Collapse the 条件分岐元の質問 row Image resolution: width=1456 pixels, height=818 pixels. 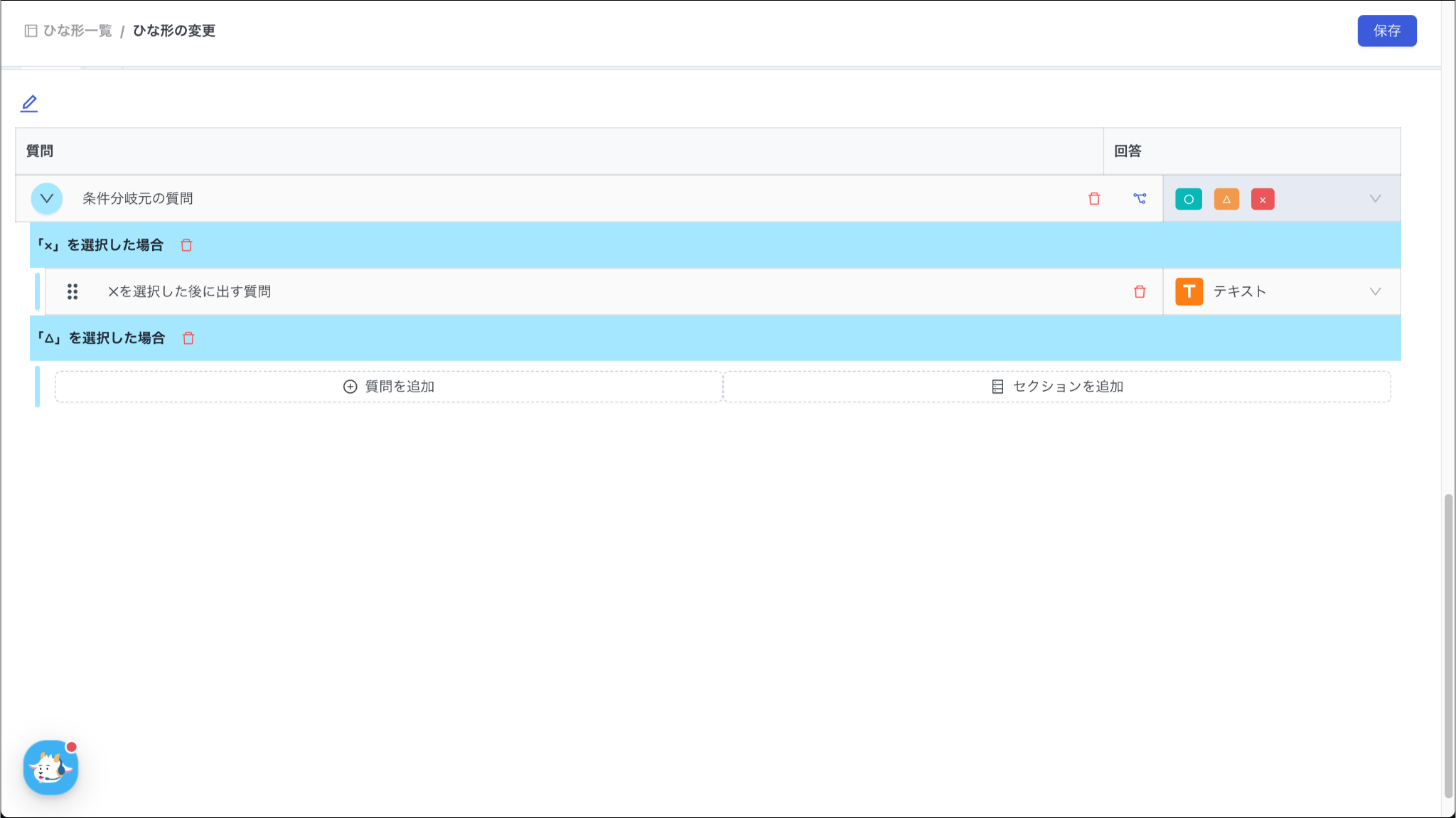click(47, 199)
